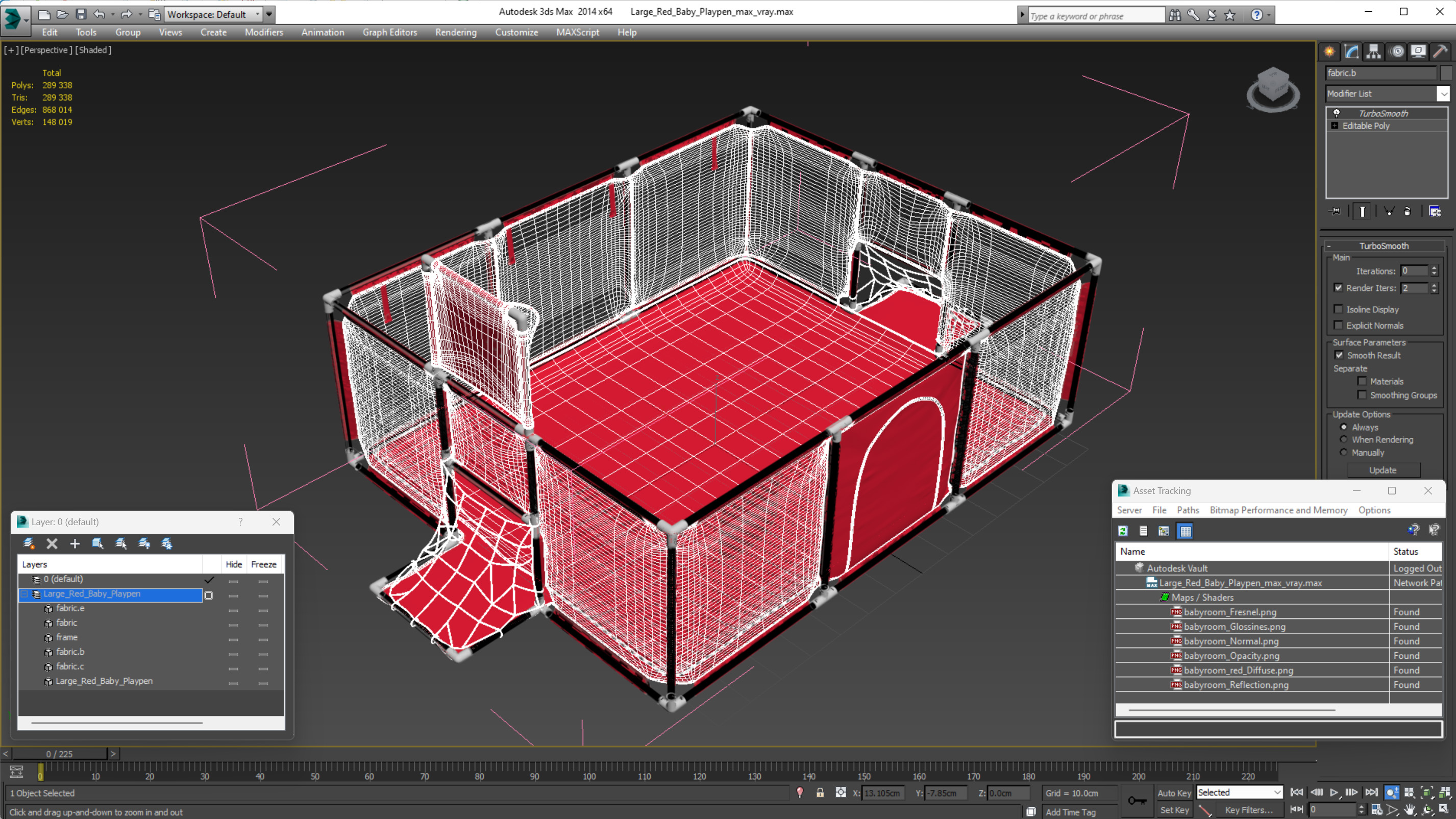
Task: Click the Update button in TurboSmooth
Action: coord(1383,469)
